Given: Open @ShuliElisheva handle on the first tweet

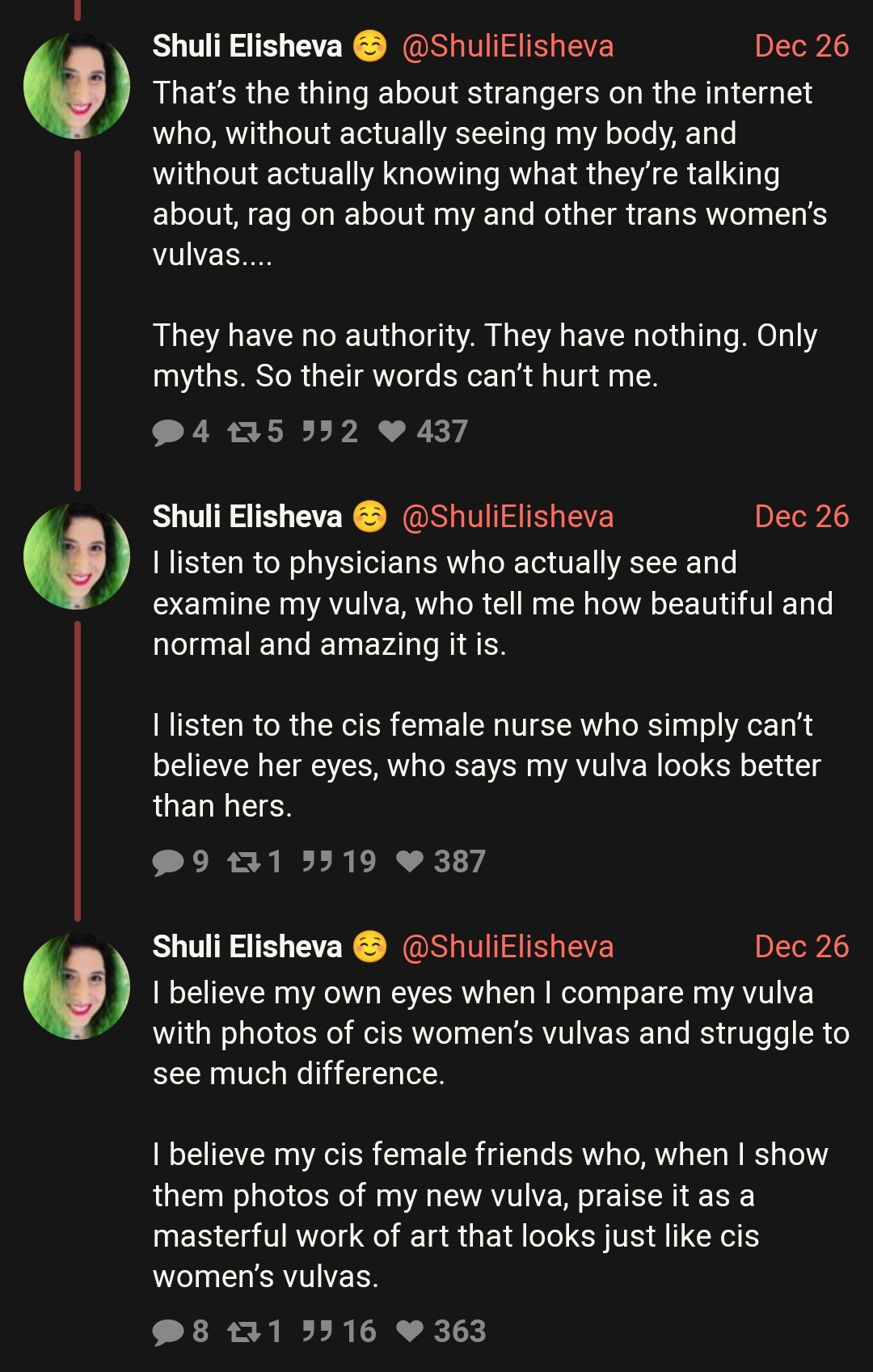Looking at the screenshot, I should [x=508, y=46].
